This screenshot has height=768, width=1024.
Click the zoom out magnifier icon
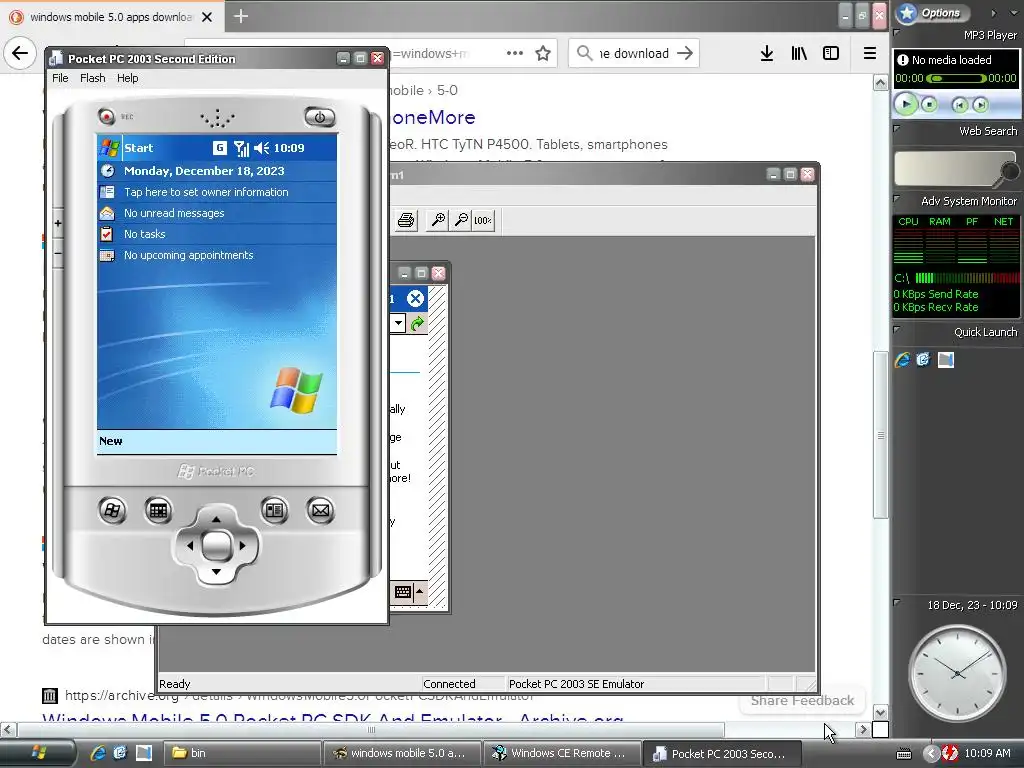(x=461, y=220)
